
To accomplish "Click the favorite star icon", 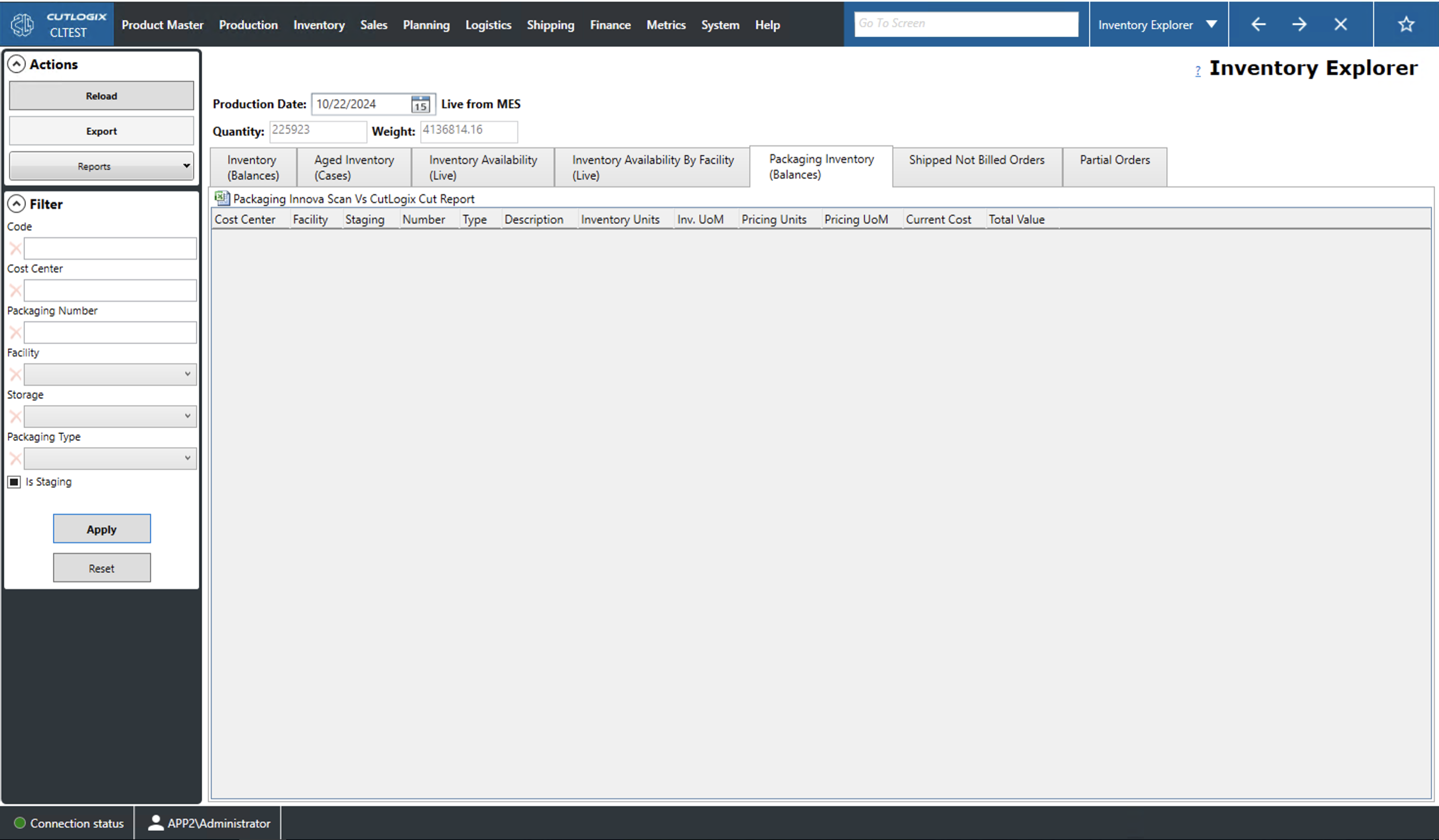I will point(1405,24).
